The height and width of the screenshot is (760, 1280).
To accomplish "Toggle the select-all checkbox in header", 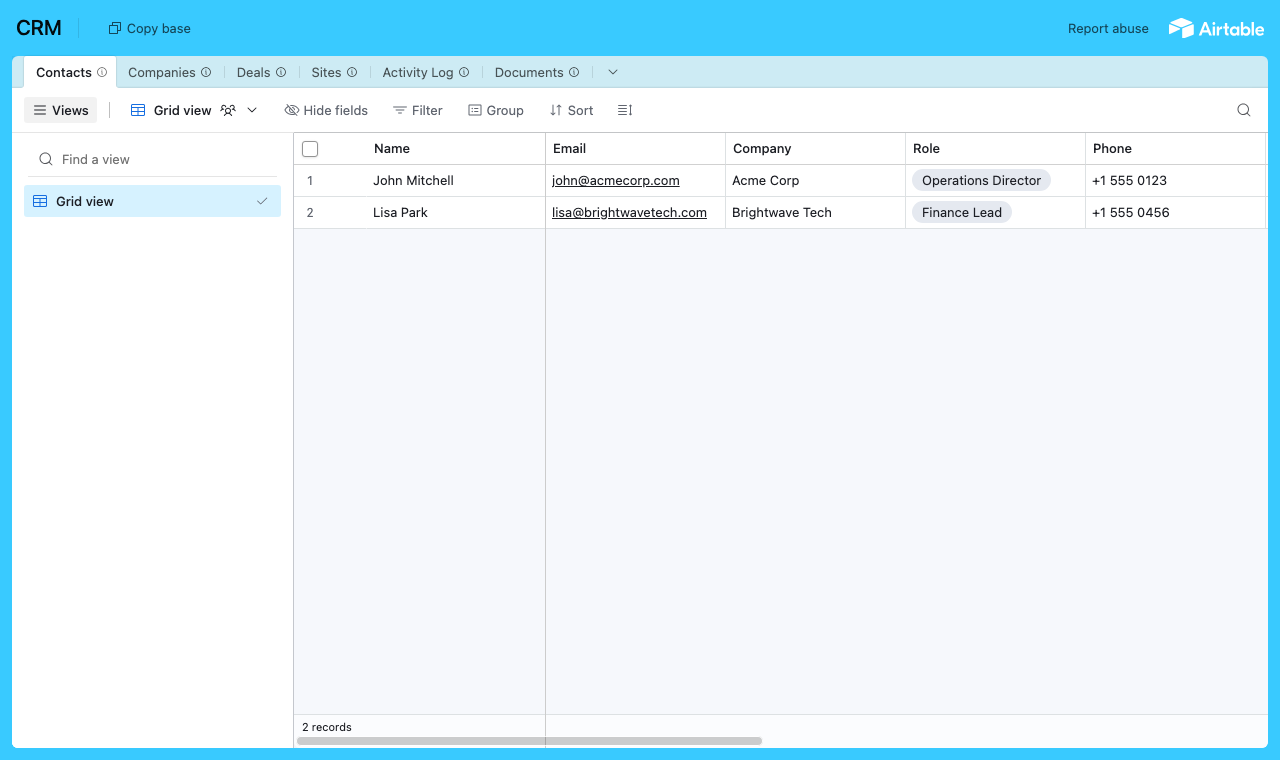I will pos(310,149).
